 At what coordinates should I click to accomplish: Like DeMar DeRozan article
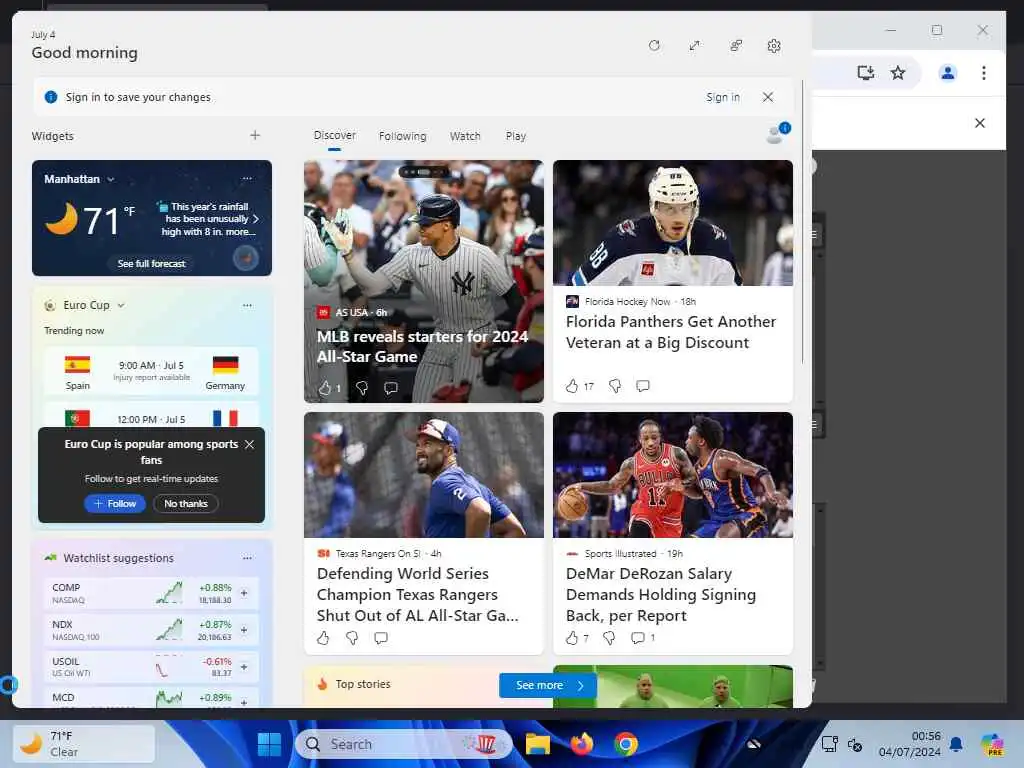click(x=572, y=638)
